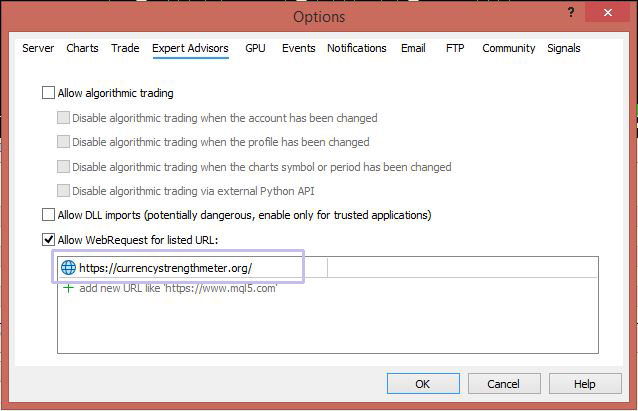Select the GPU tab
638x411 pixels.
tap(255, 48)
